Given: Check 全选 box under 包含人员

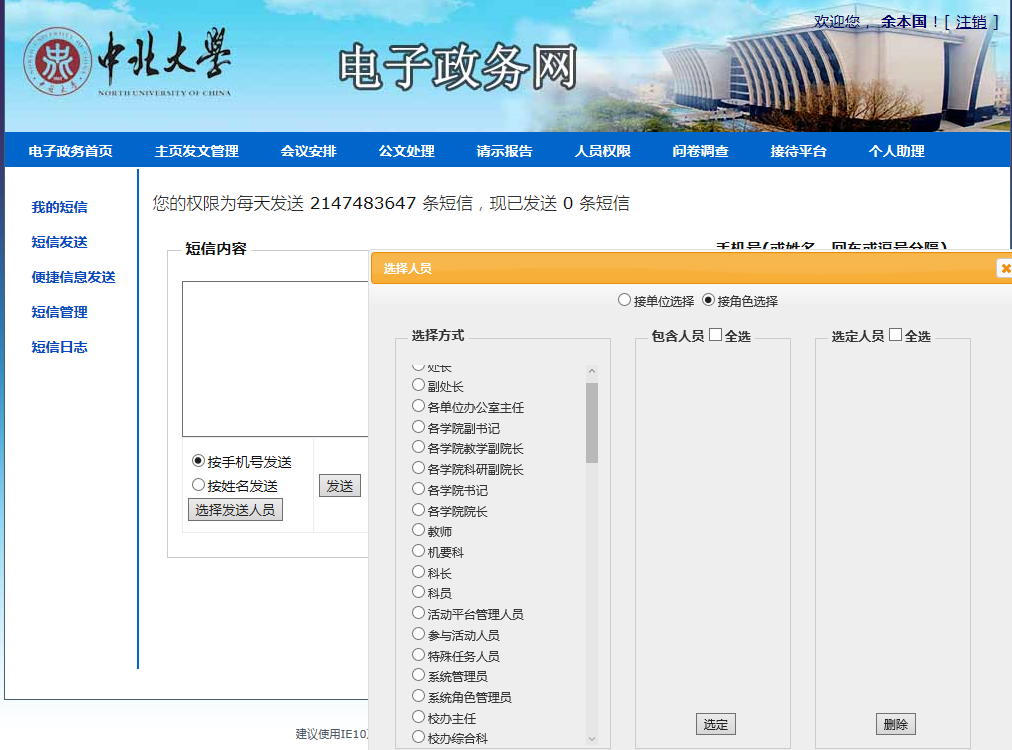Looking at the screenshot, I should click(x=715, y=336).
